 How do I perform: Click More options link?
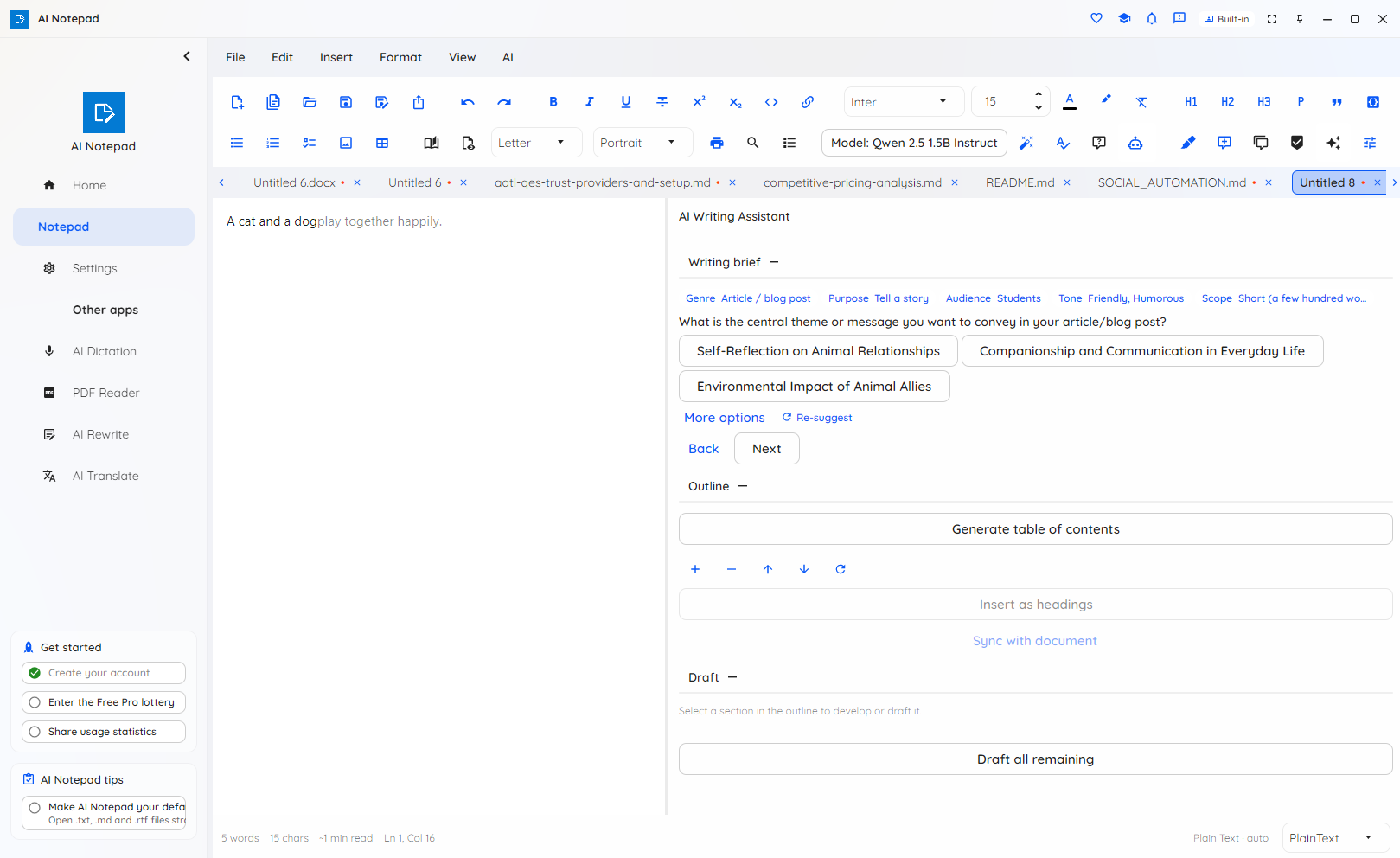coord(725,418)
